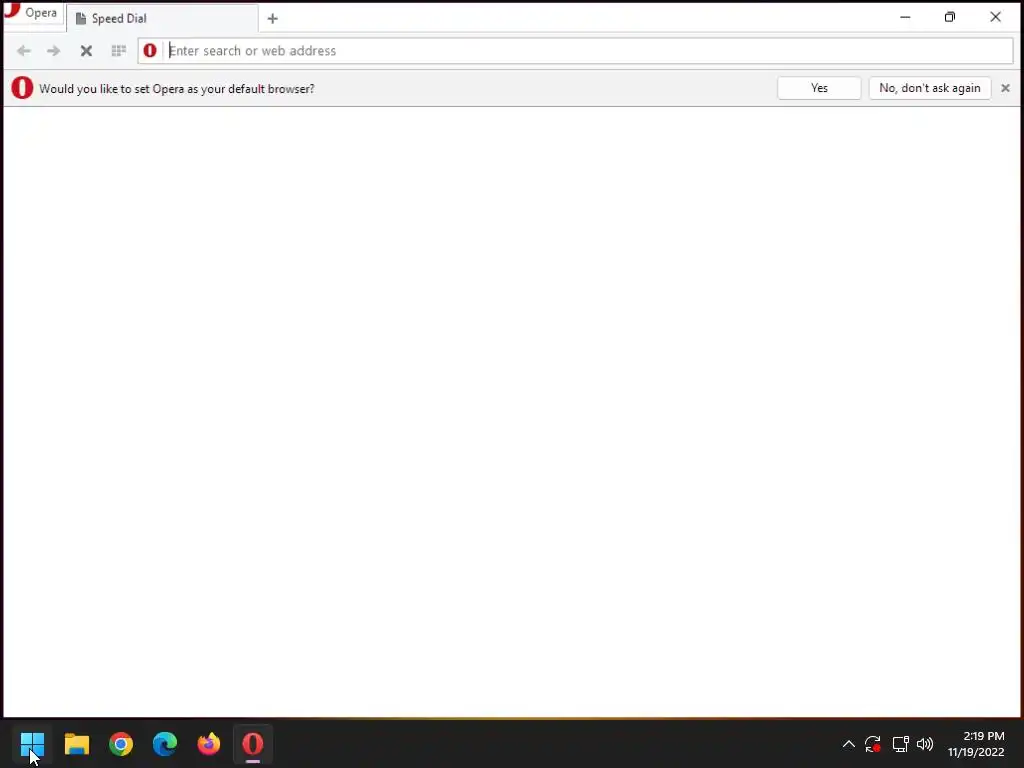Close the Opera window
Screen dimensions: 1024x768
click(995, 17)
